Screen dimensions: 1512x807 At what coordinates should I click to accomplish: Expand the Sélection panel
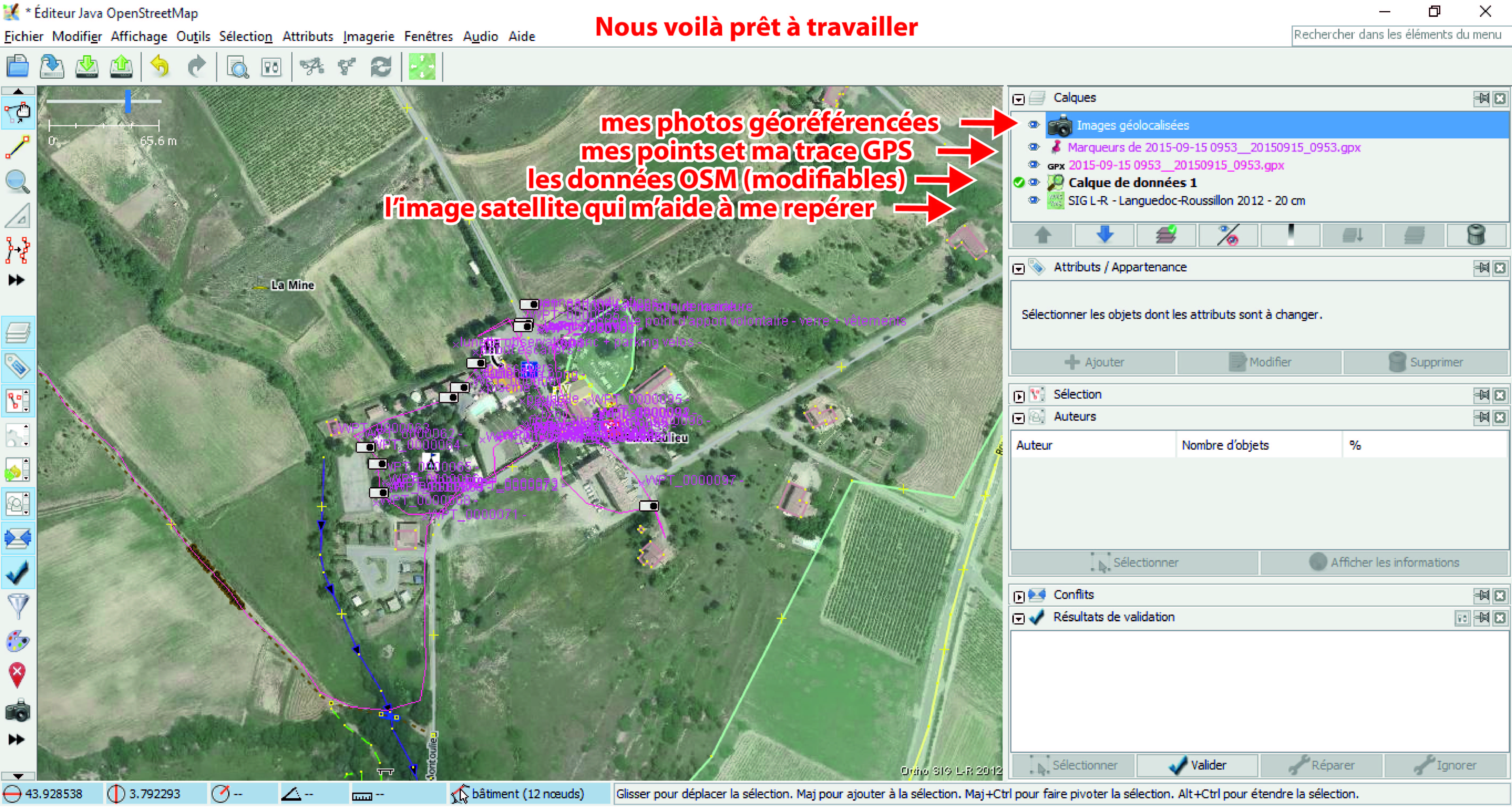click(1019, 396)
